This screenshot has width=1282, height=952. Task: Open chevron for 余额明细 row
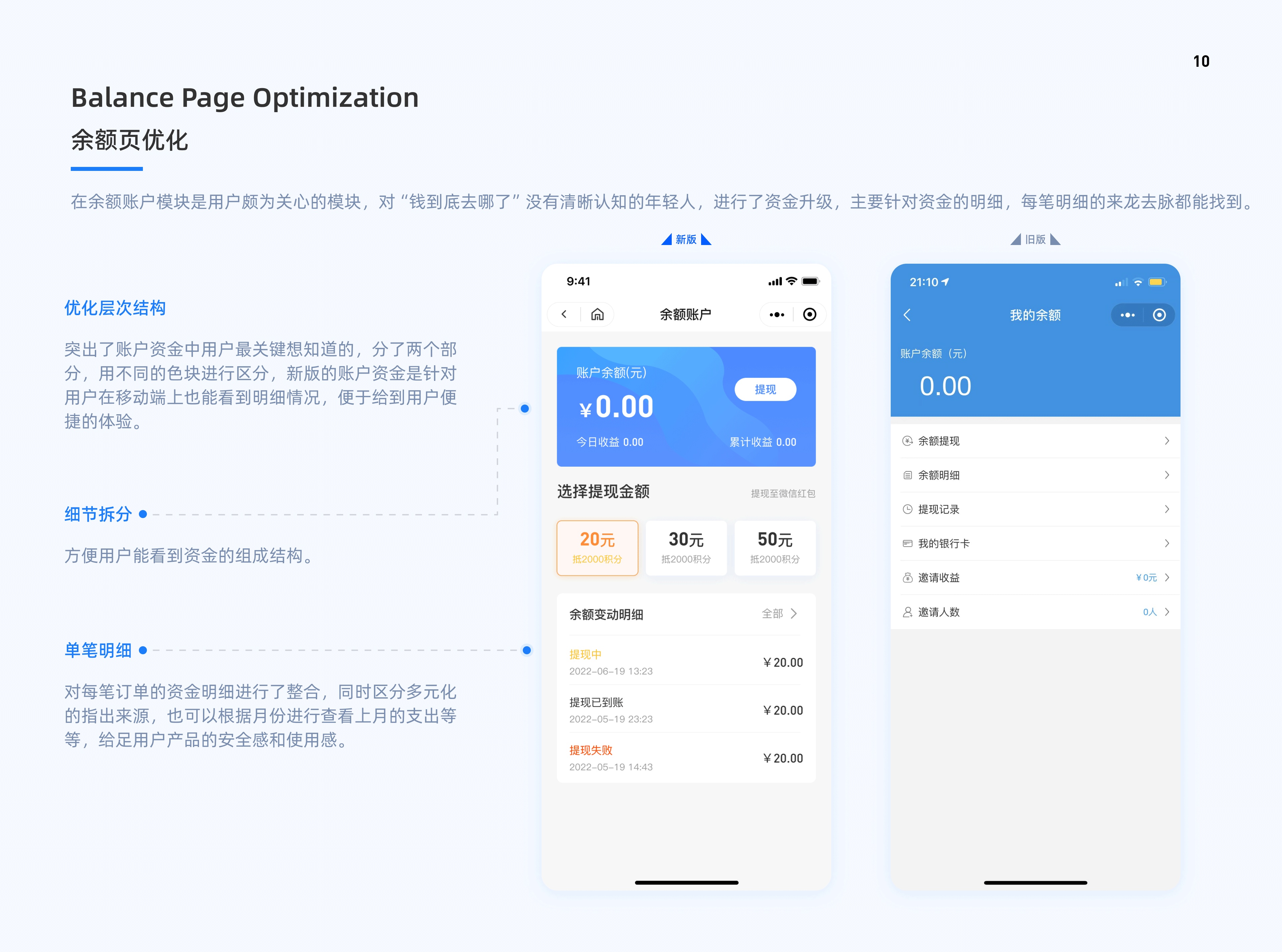click(x=1167, y=475)
